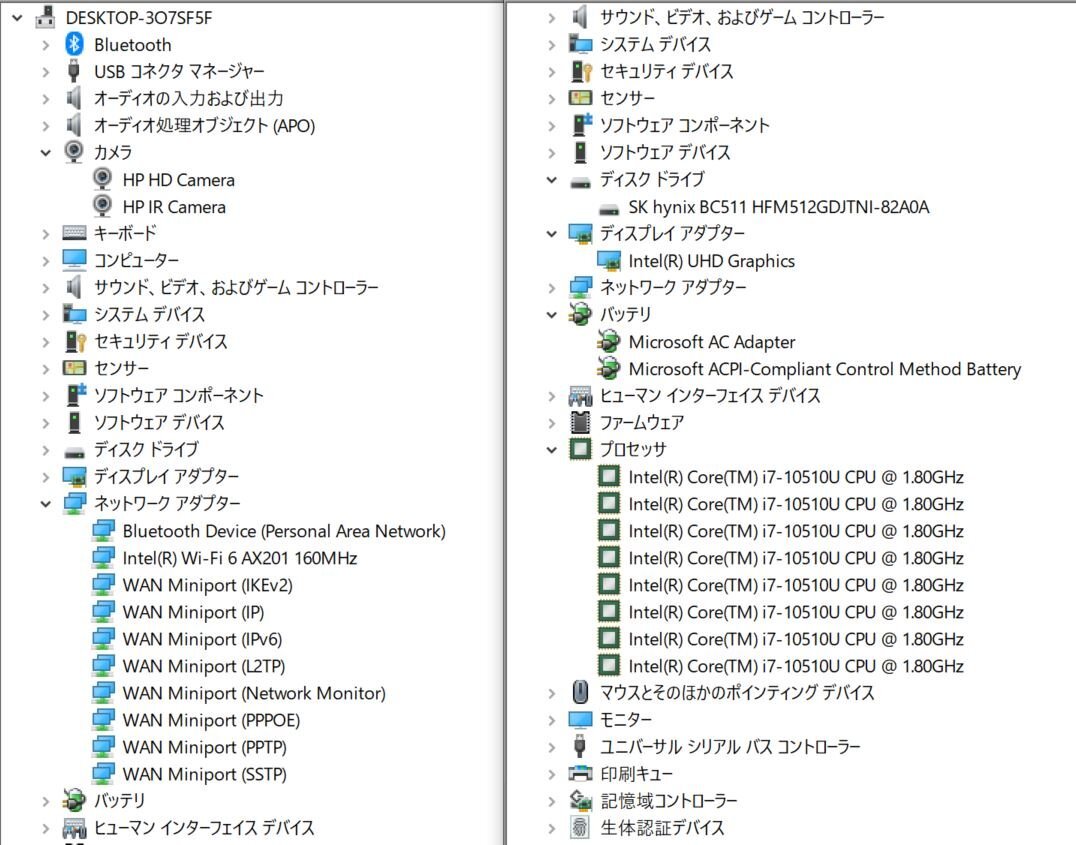Select the WAN Miniport (Network Monitor) label
1076x845 pixels.
pyautogui.click(x=254, y=693)
